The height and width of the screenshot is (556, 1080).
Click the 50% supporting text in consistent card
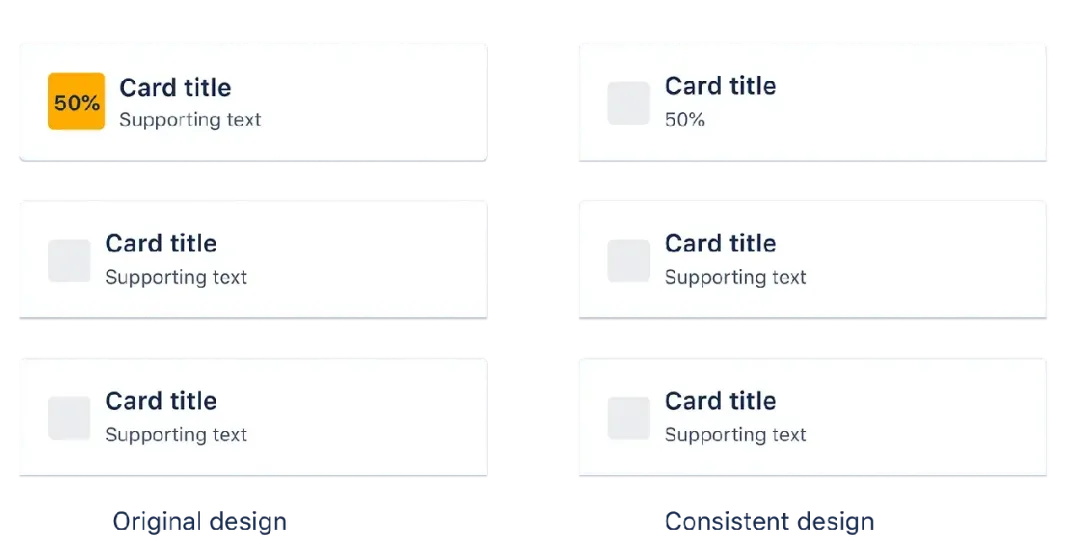pyautogui.click(x=685, y=120)
